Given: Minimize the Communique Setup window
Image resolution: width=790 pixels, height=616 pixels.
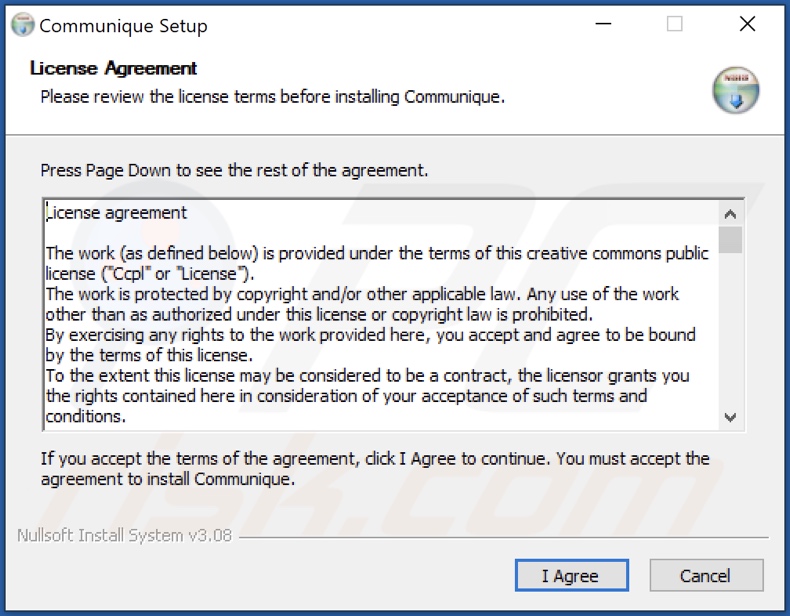Looking at the screenshot, I should click(602, 25).
